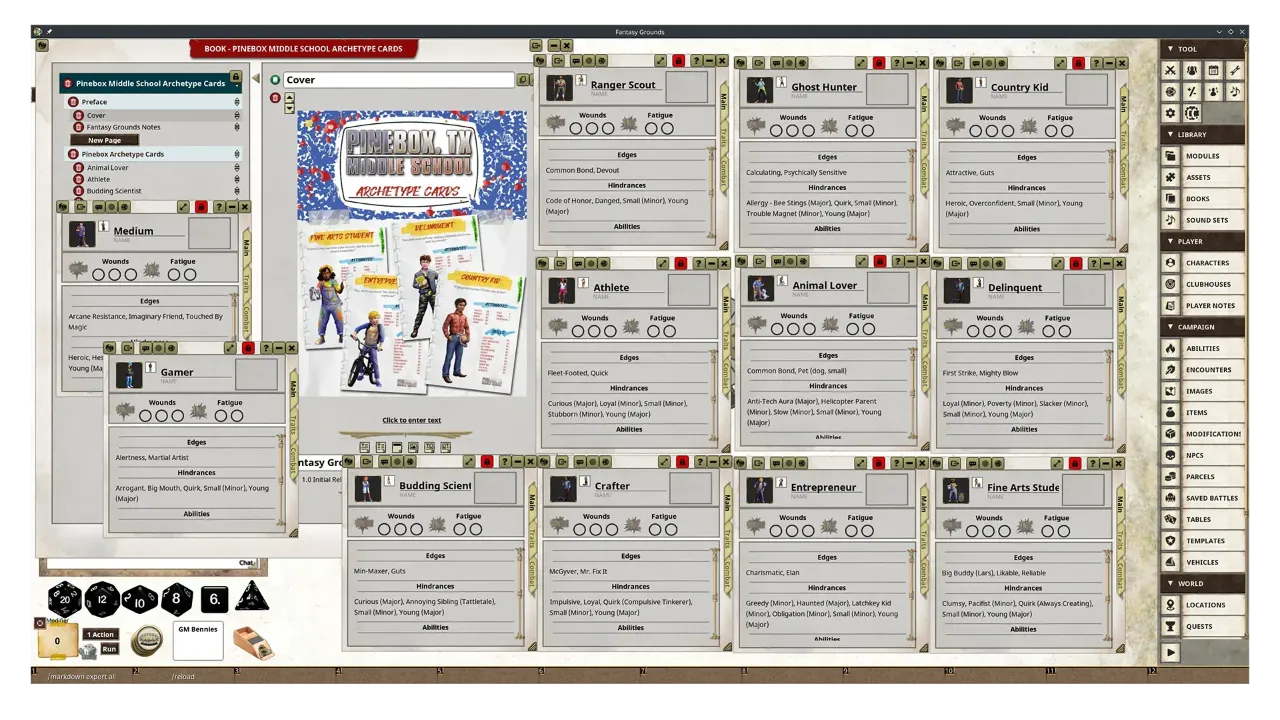The width and height of the screenshot is (1280, 720).
Task: Open Player Notes
Action: pos(1204,305)
